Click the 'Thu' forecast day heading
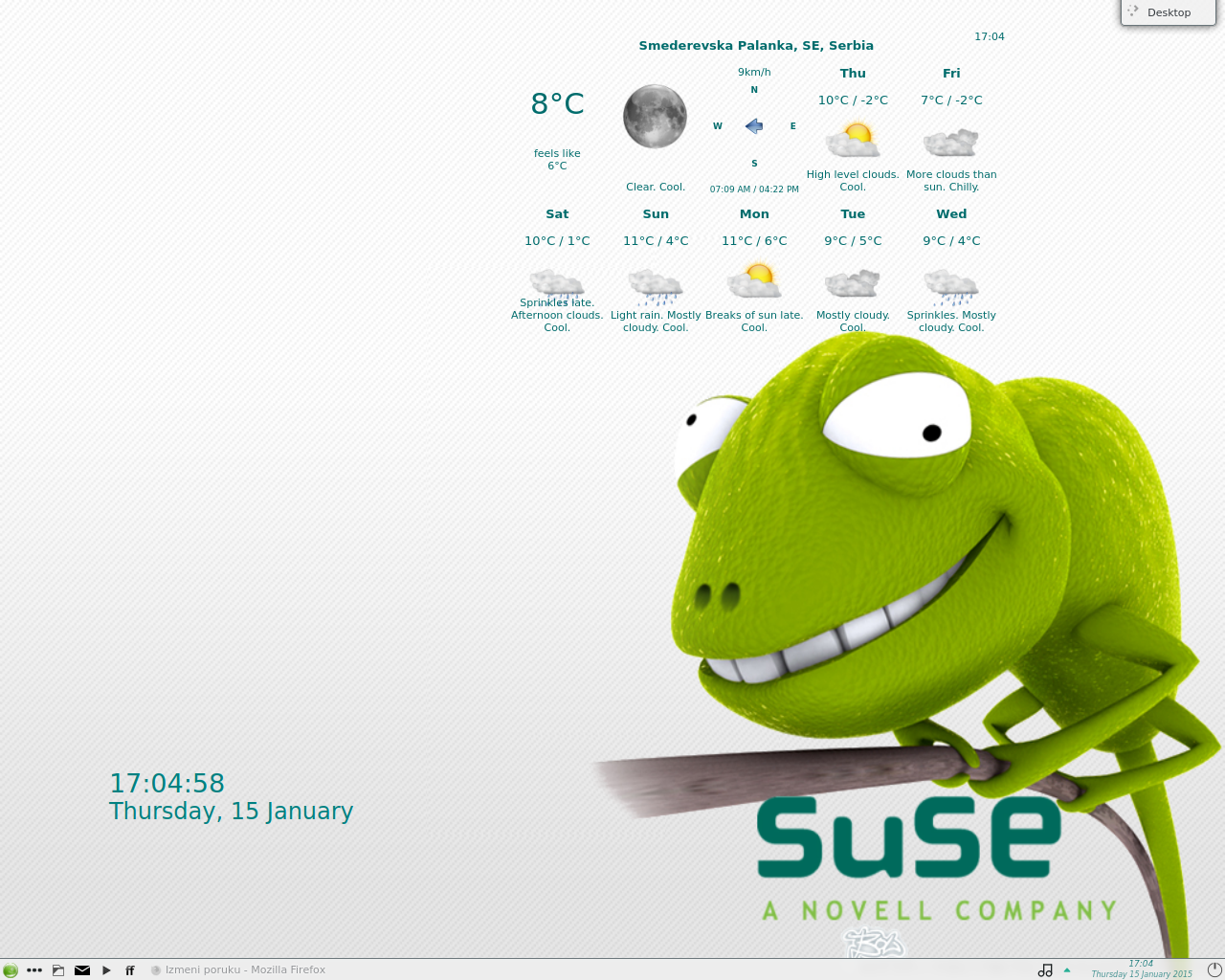Screen dimensions: 1225x980 (853, 74)
